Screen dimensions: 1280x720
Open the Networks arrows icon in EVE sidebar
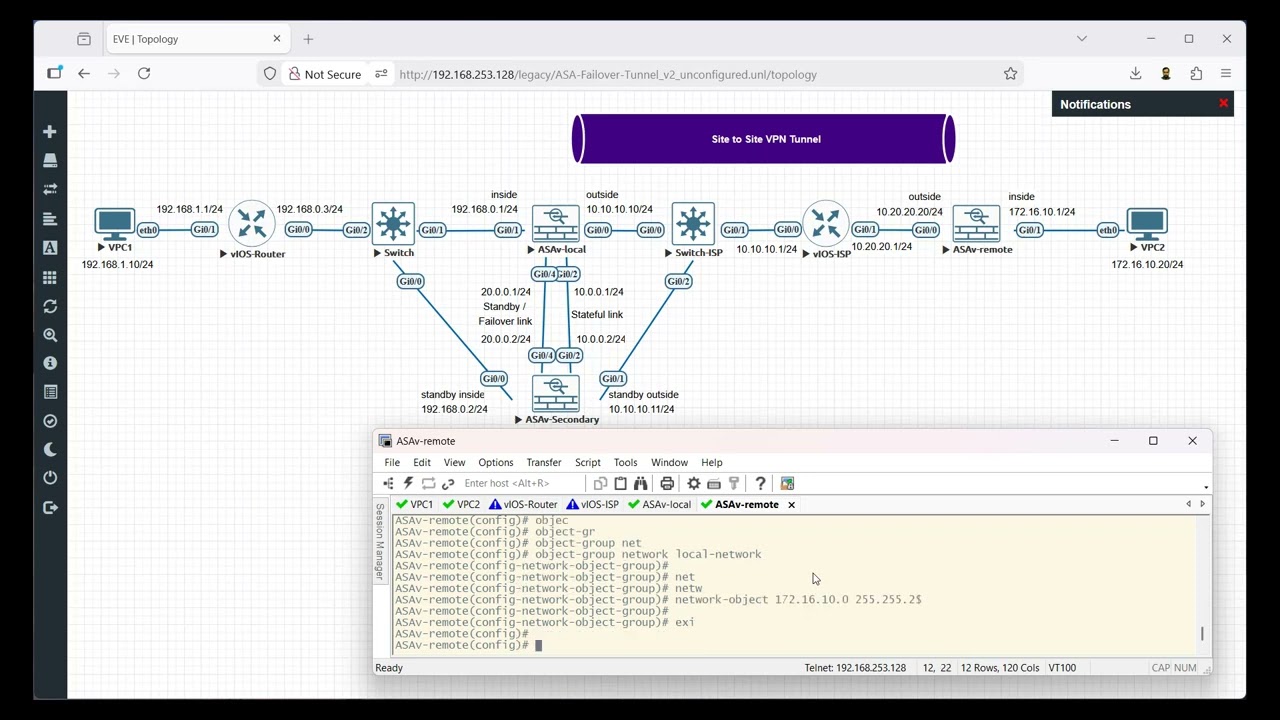[x=50, y=189]
